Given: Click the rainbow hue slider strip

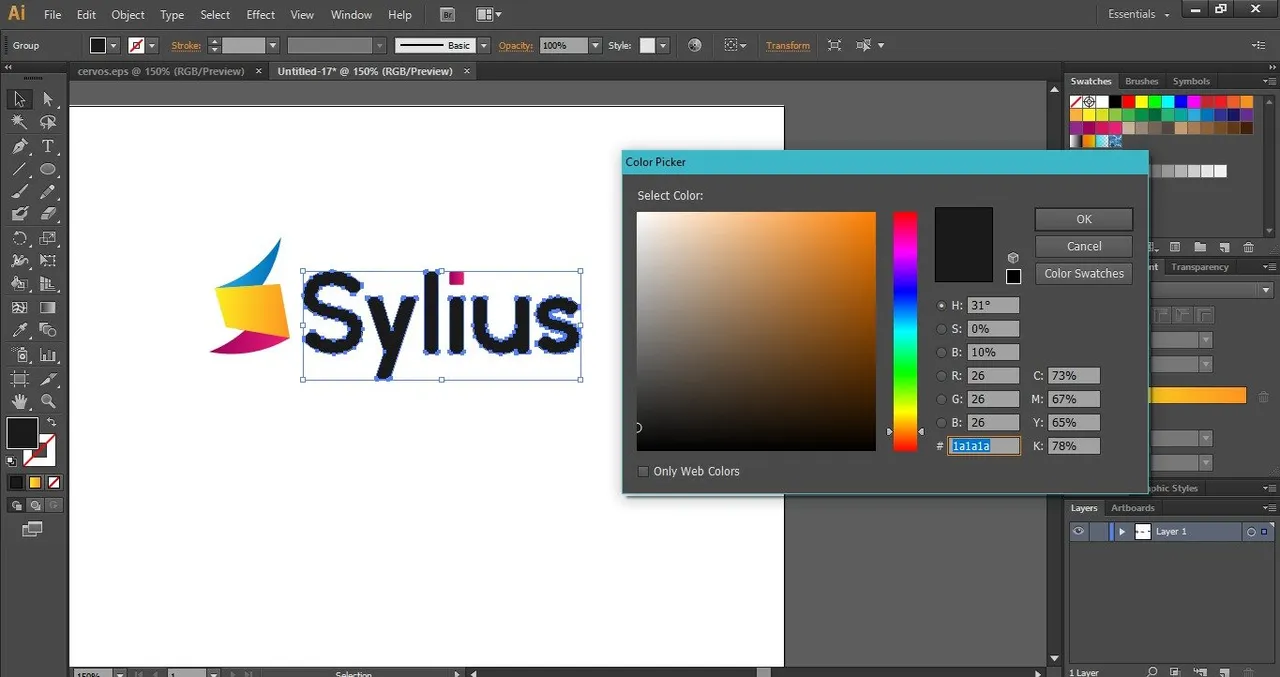Looking at the screenshot, I should 905,331.
